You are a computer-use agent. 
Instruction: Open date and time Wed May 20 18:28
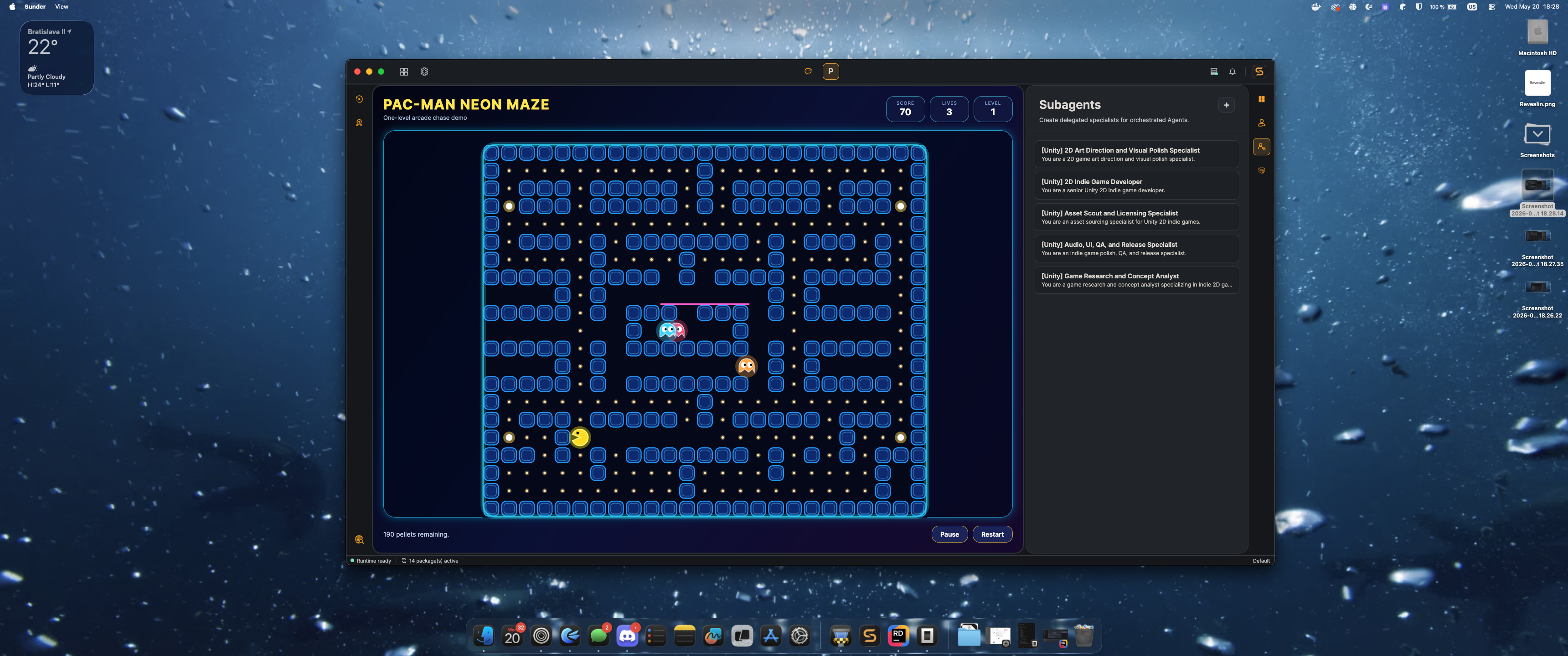[1532, 7]
